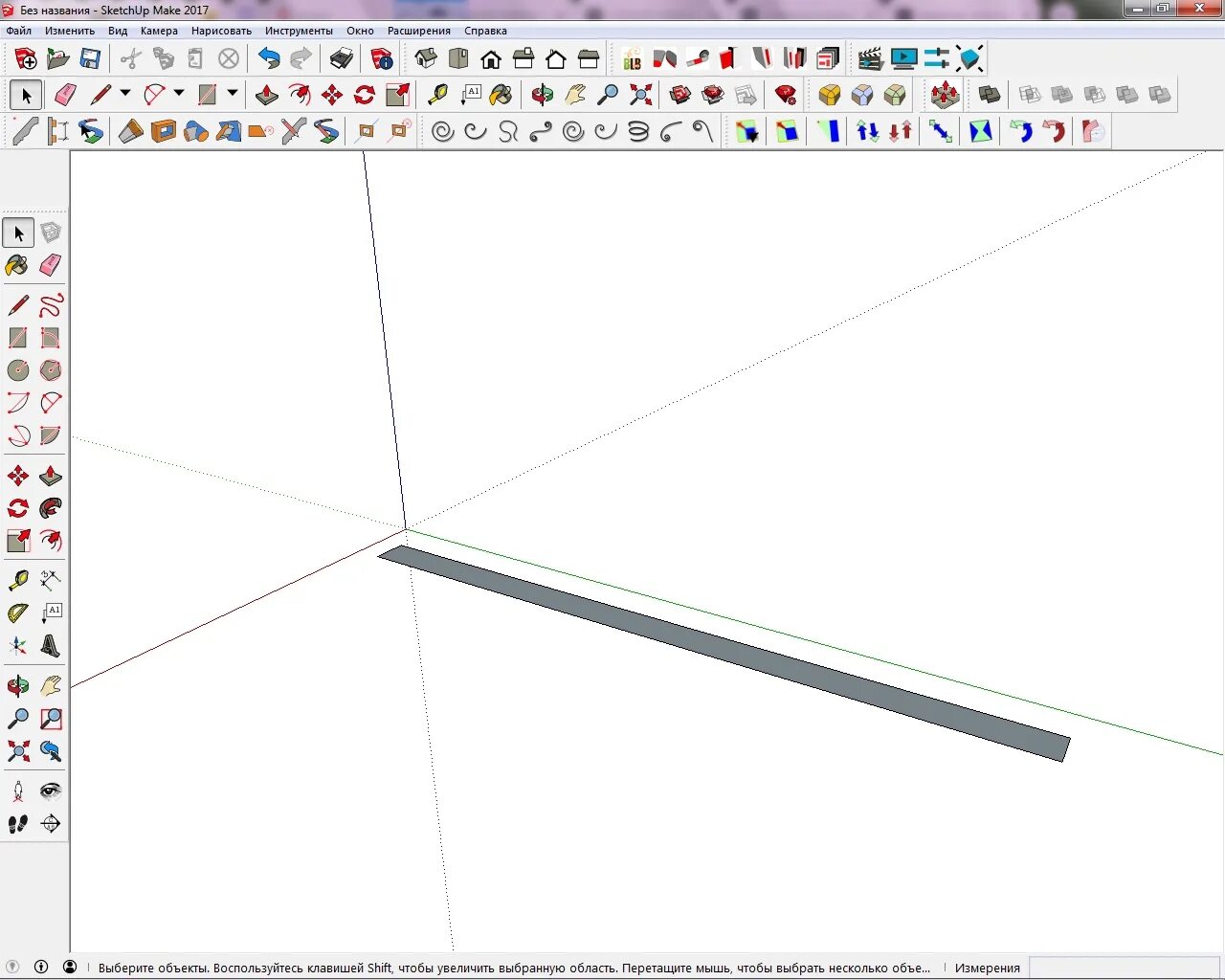The height and width of the screenshot is (980, 1225).
Task: Click the Измерения measurements input box
Action: coord(1125,968)
